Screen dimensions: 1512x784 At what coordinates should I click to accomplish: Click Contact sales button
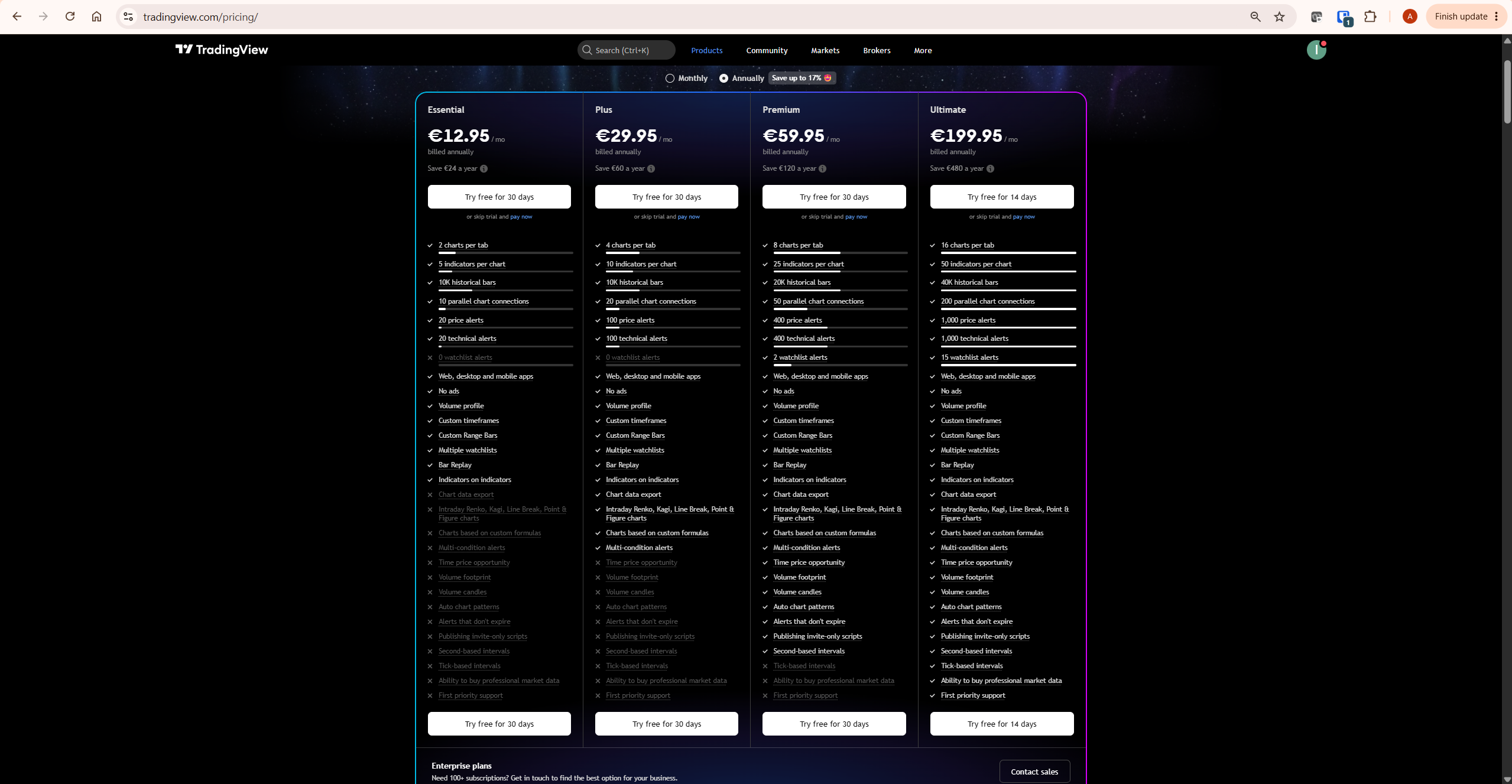pyautogui.click(x=1034, y=772)
